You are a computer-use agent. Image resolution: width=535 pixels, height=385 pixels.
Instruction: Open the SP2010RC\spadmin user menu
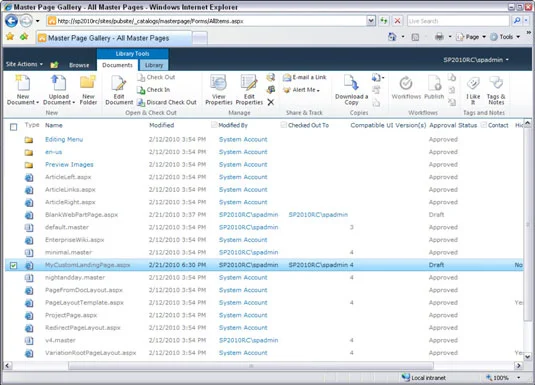point(476,60)
